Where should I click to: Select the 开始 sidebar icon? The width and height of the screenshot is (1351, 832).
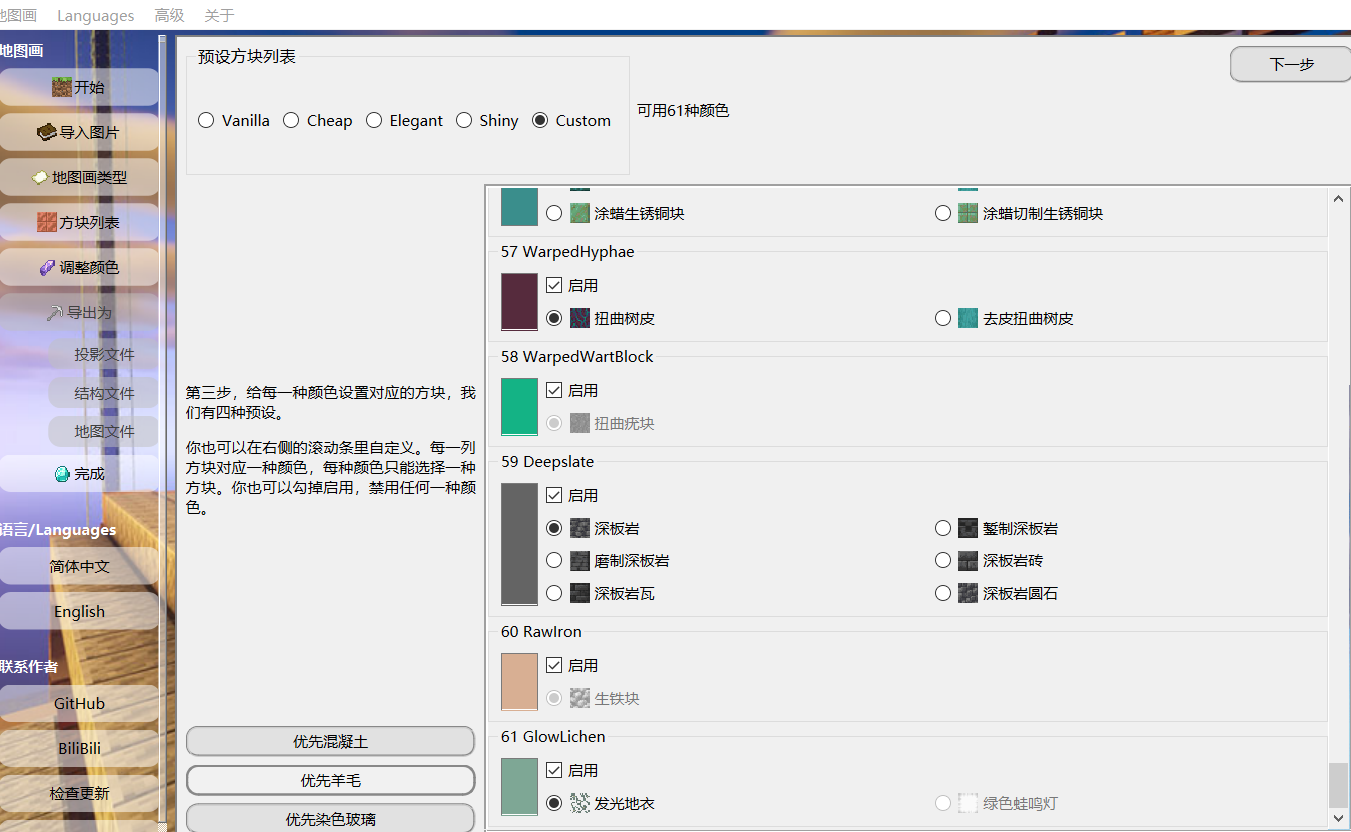coord(62,87)
